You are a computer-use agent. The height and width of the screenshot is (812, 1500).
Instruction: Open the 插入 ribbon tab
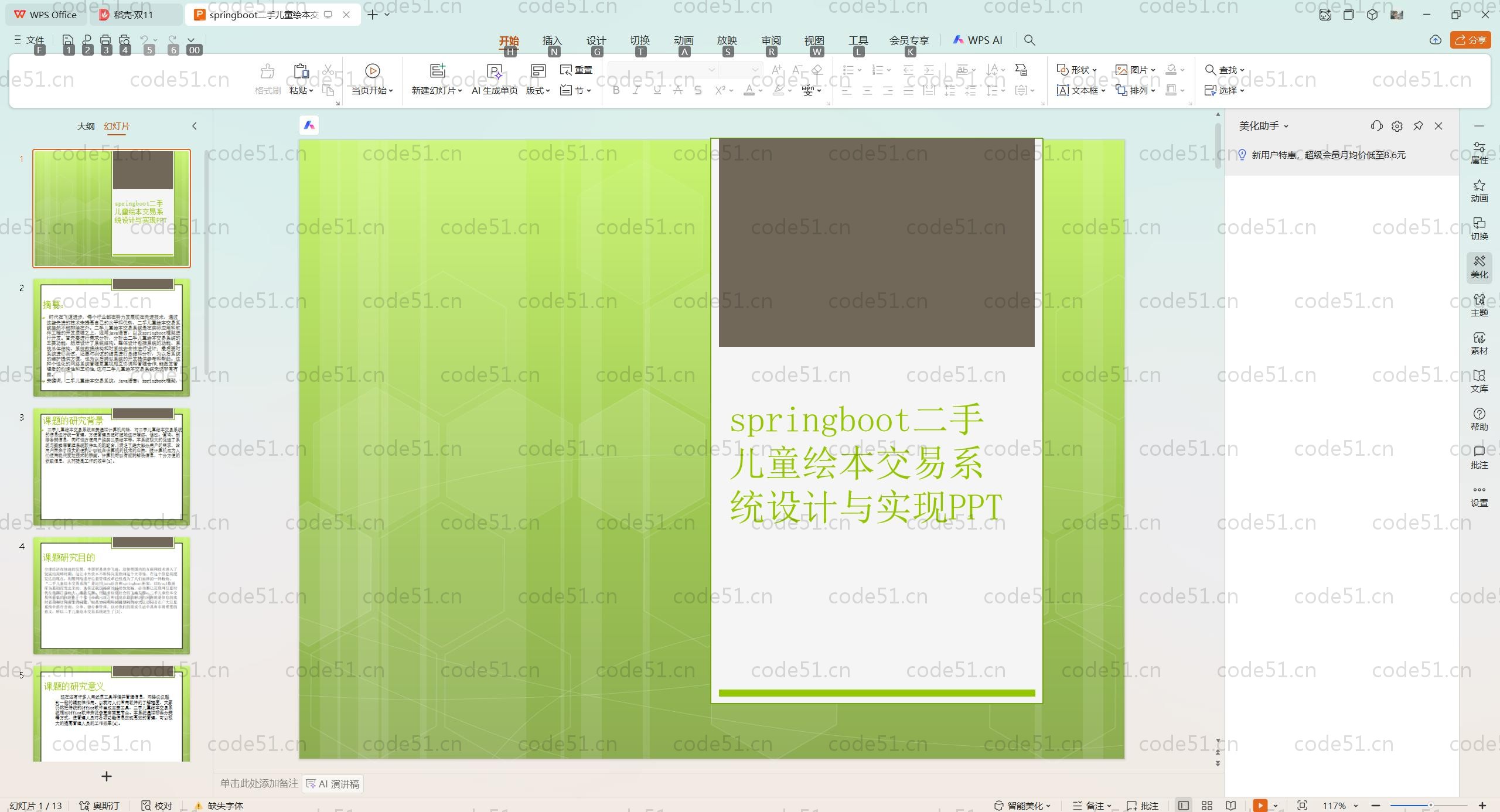point(551,40)
